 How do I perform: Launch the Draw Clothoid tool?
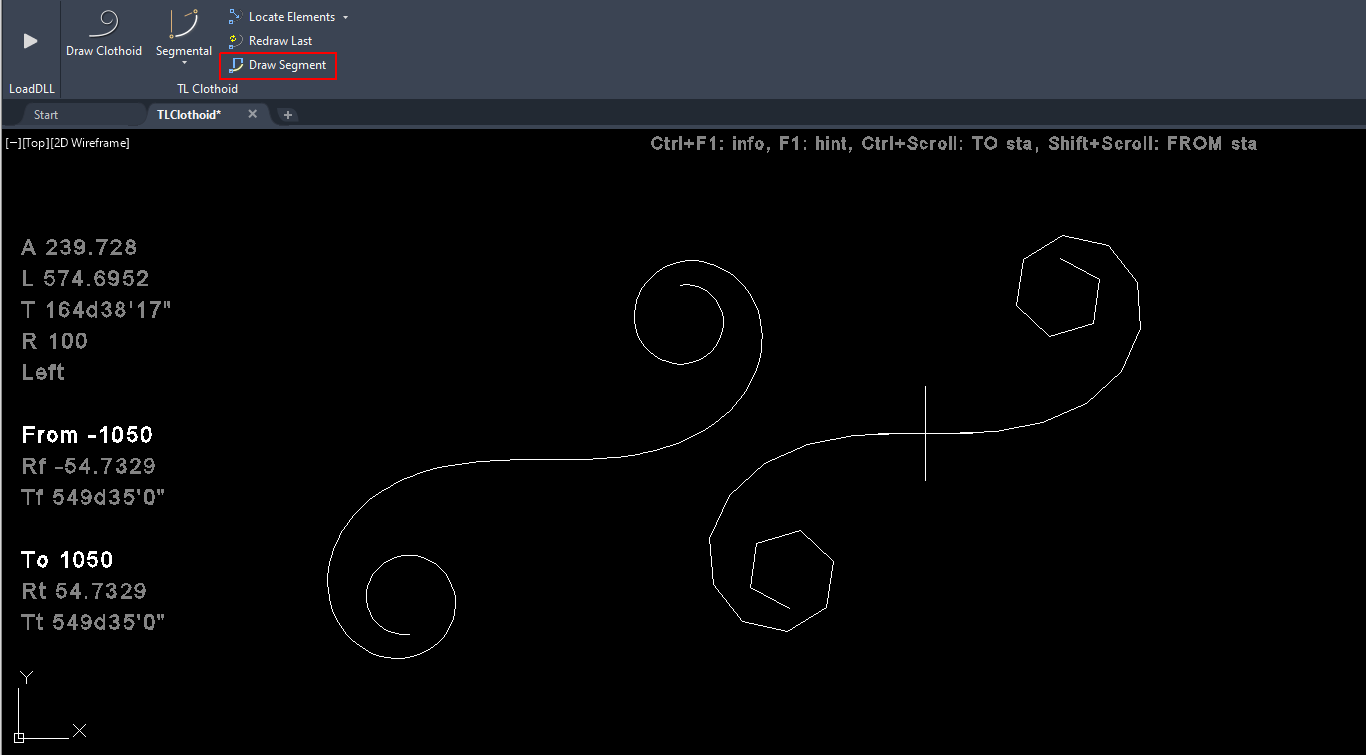pyautogui.click(x=104, y=32)
